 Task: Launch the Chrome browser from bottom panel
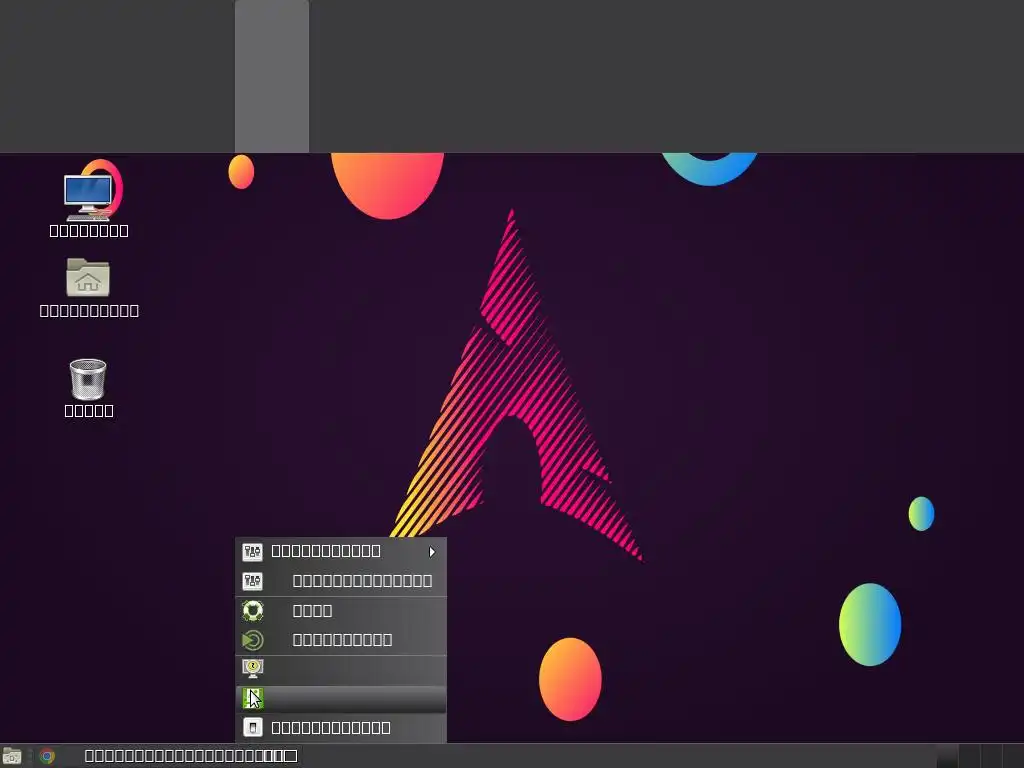tap(47, 756)
